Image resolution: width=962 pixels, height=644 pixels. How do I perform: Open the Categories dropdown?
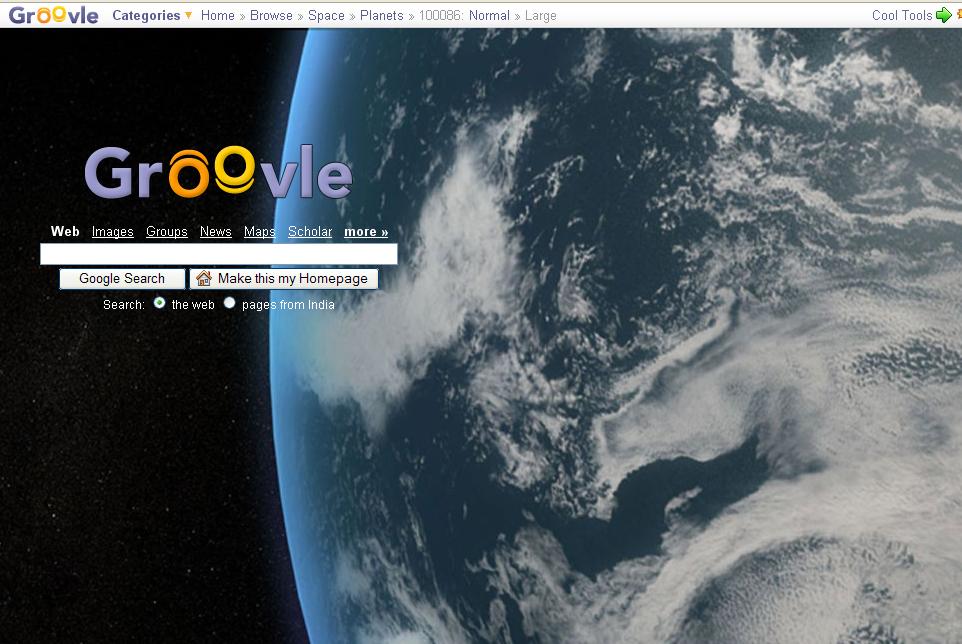click(x=152, y=15)
